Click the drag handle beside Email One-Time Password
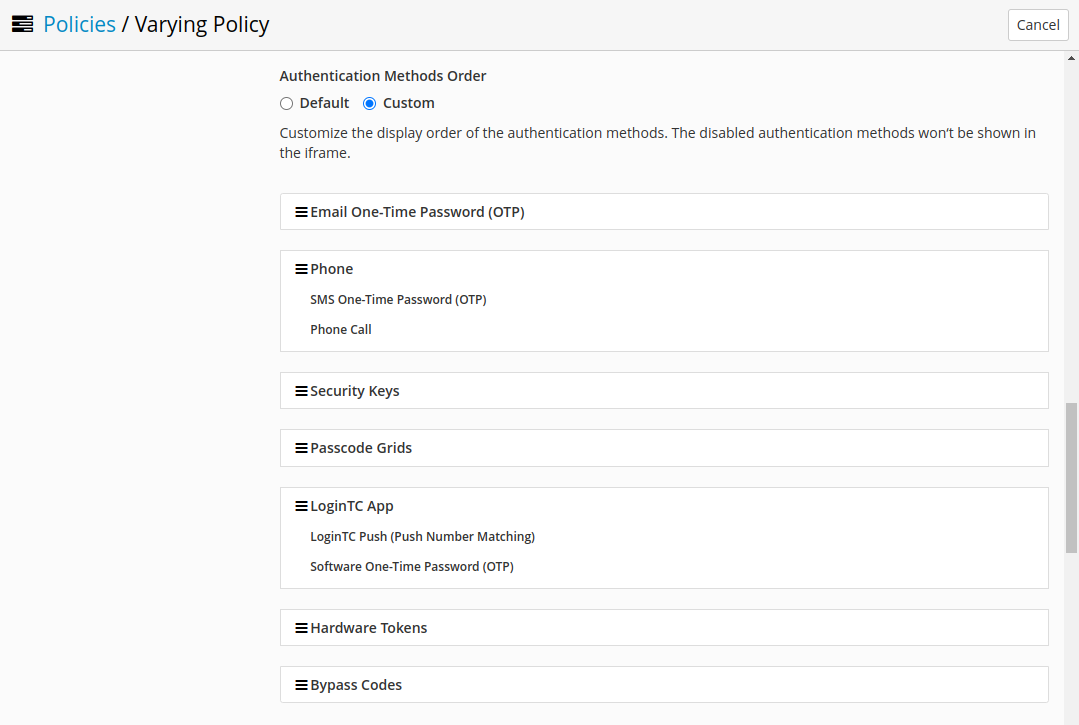This screenshot has height=725, width=1079. pos(299,211)
